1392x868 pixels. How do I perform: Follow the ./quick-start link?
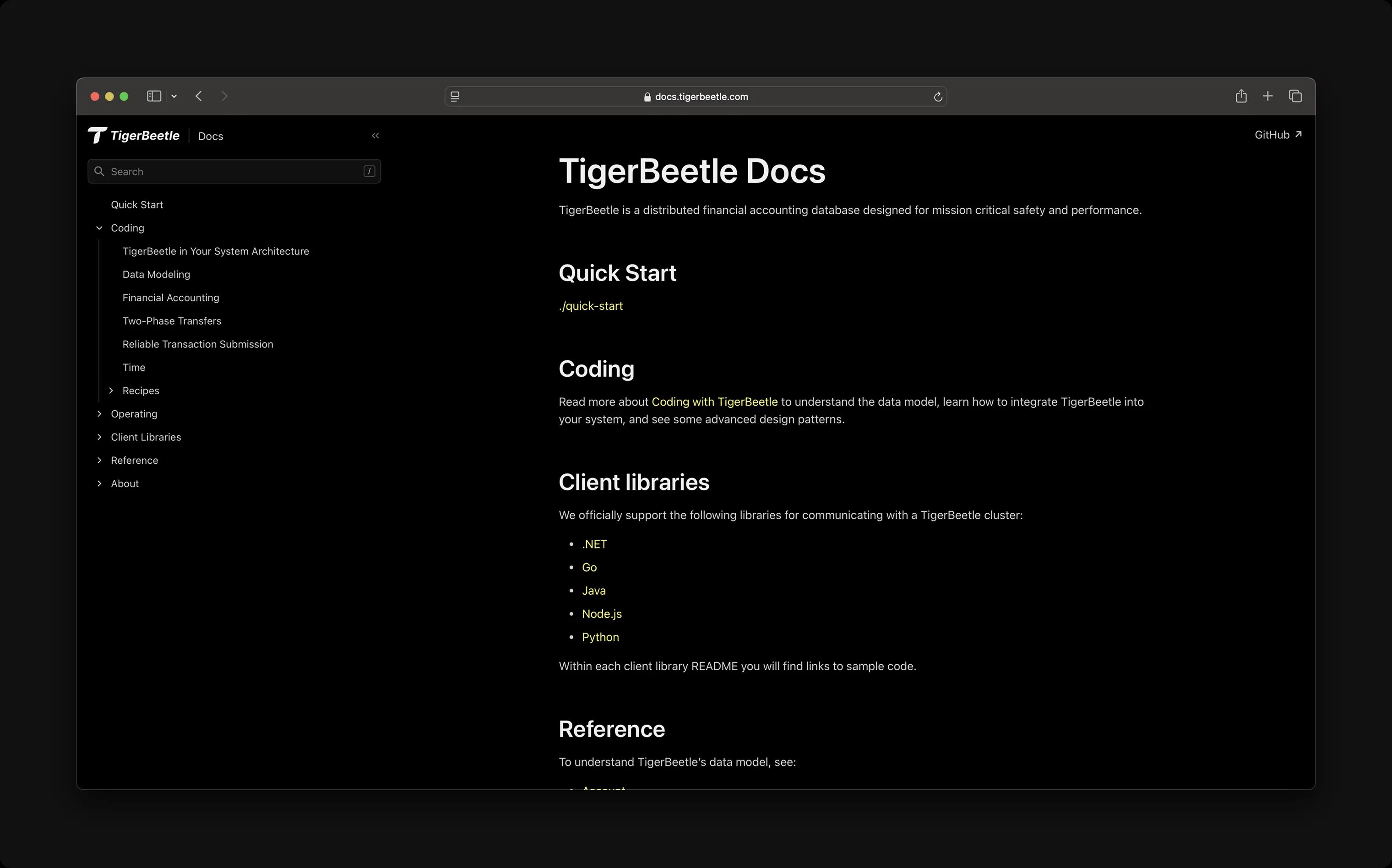[x=591, y=306]
